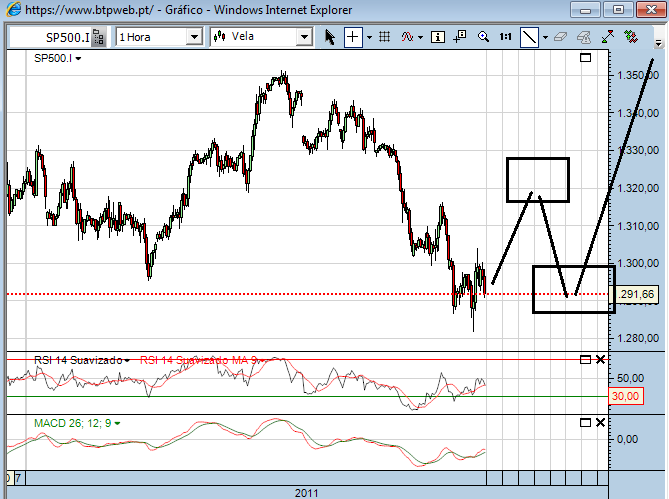Image resolution: width=669 pixels, height=499 pixels.
Task: Click the RSI 30,00 level label
Action: coord(625,396)
